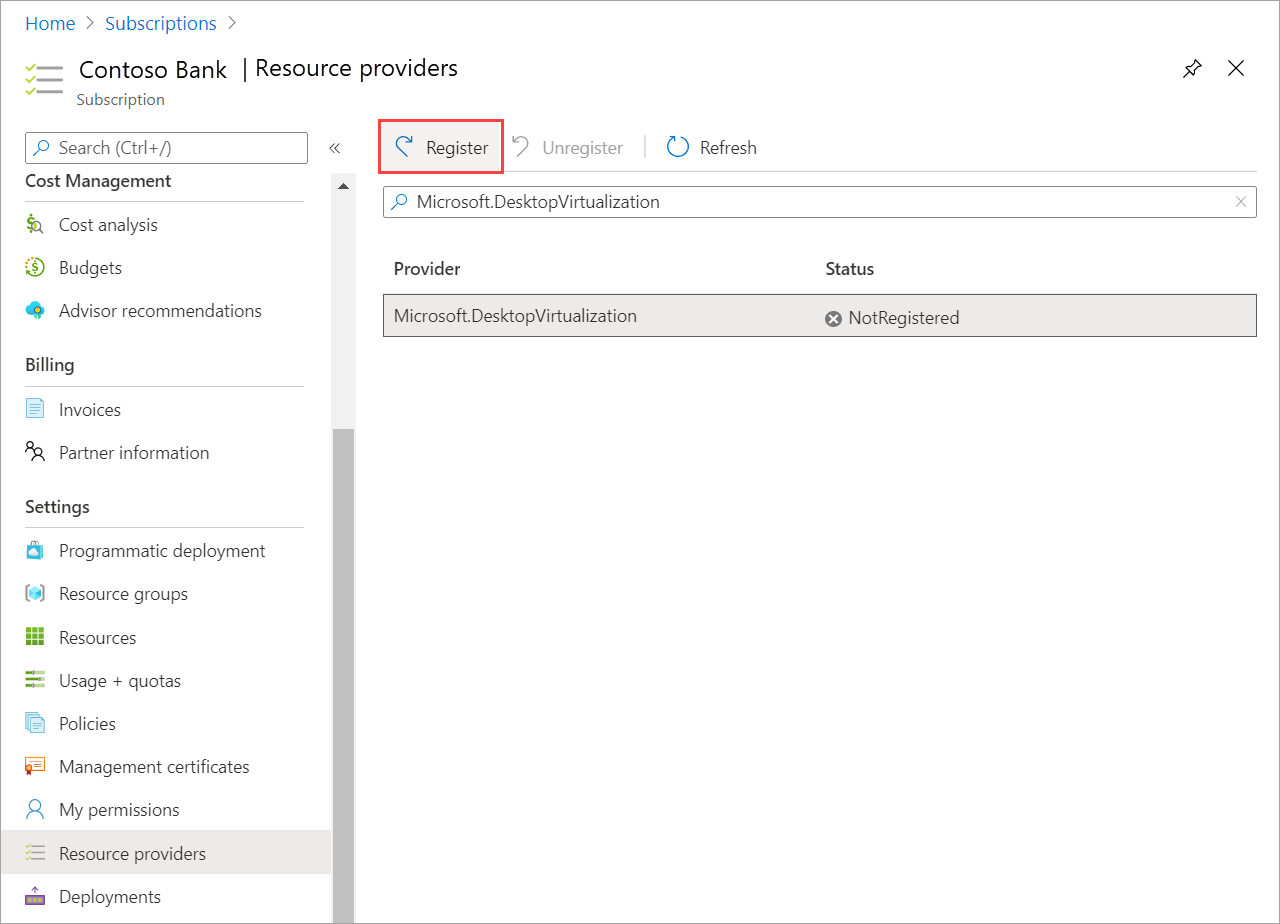This screenshot has width=1280, height=924.
Task: Click the sidebar scrollbar thumb
Action: tap(343, 675)
